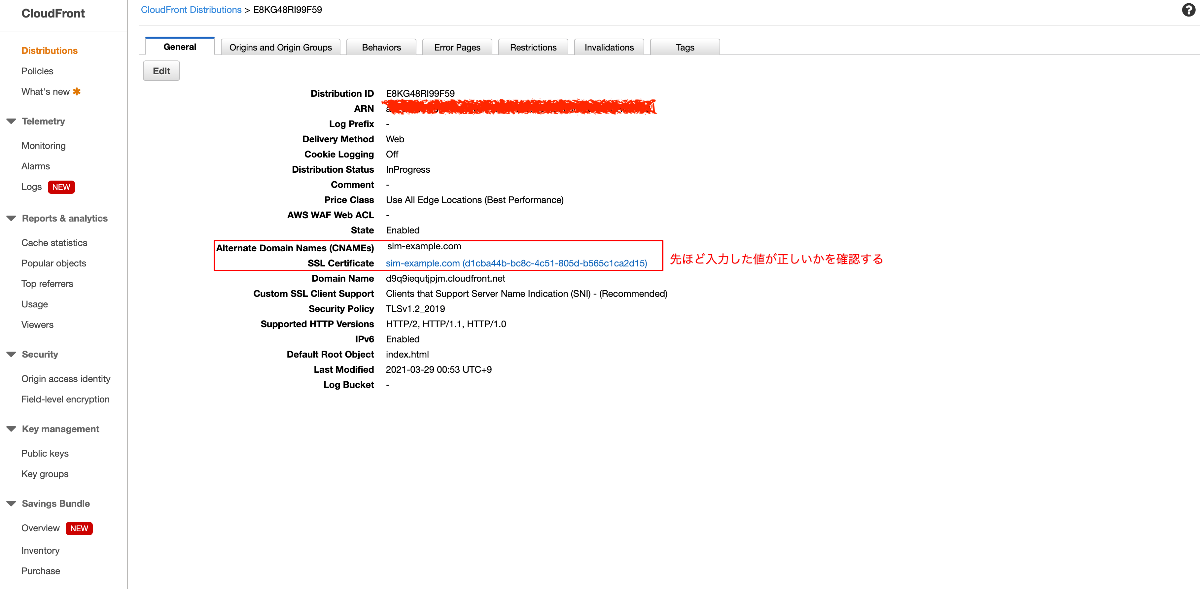Open Public keys under Key management
The height and width of the screenshot is (589, 1200).
click(x=45, y=454)
